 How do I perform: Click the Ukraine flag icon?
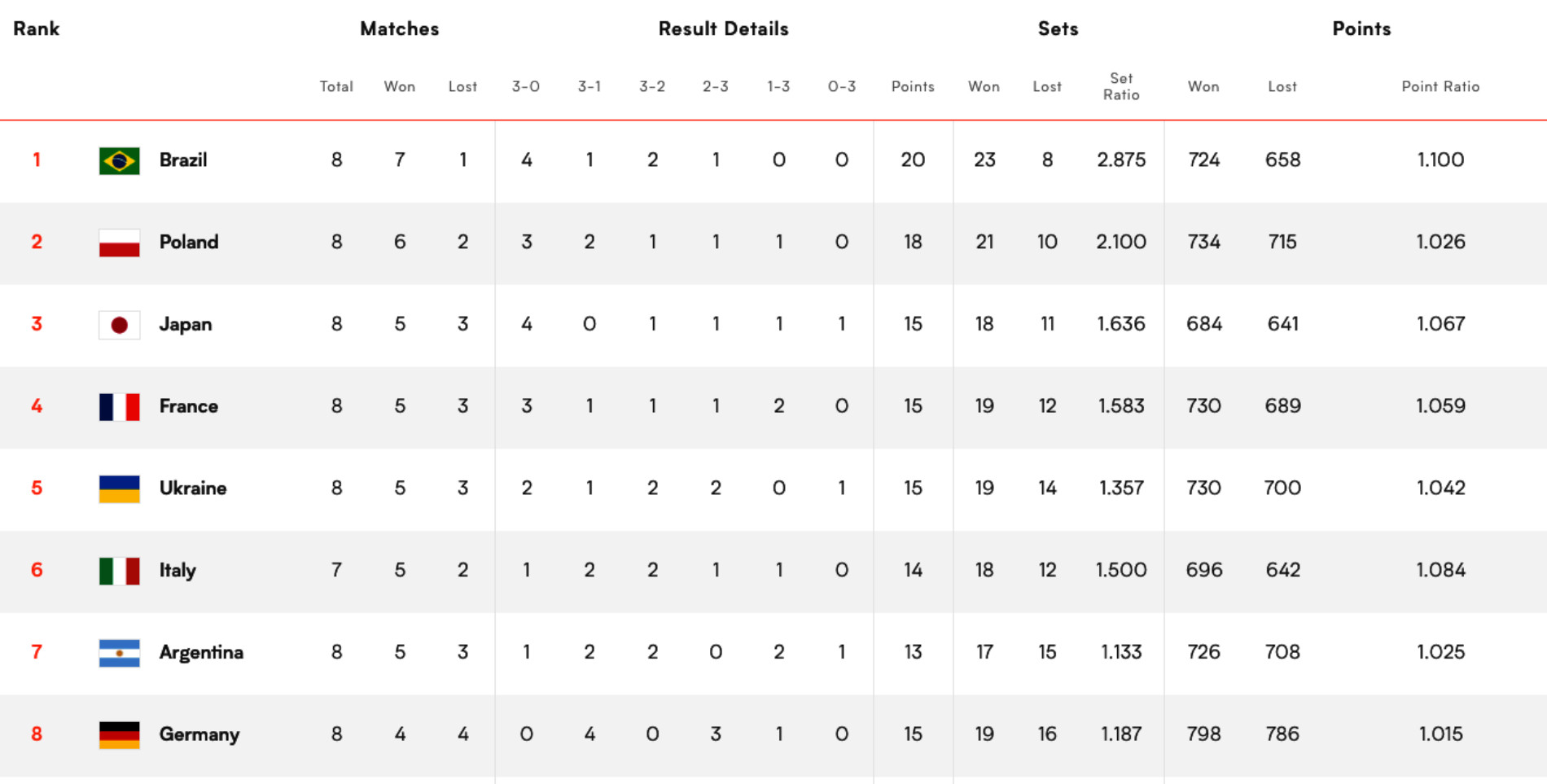point(119,489)
